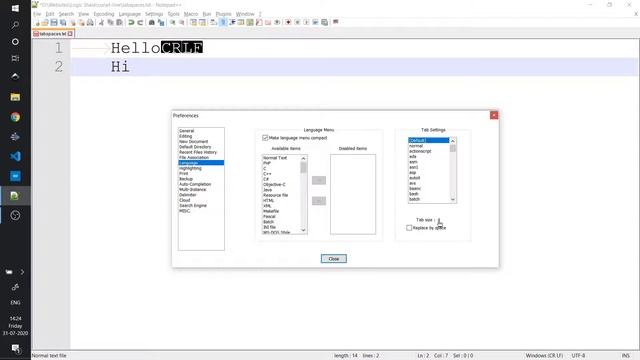Screen dimensions: 640x360
Task: Select Editing in Preferences category list
Action: pyautogui.click(x=201, y=136)
